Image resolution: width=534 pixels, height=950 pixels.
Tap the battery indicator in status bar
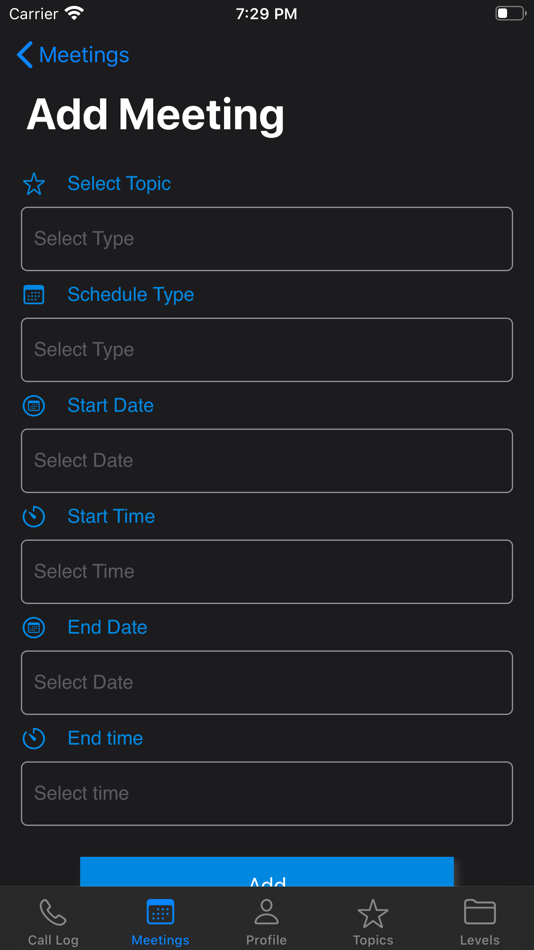[510, 13]
